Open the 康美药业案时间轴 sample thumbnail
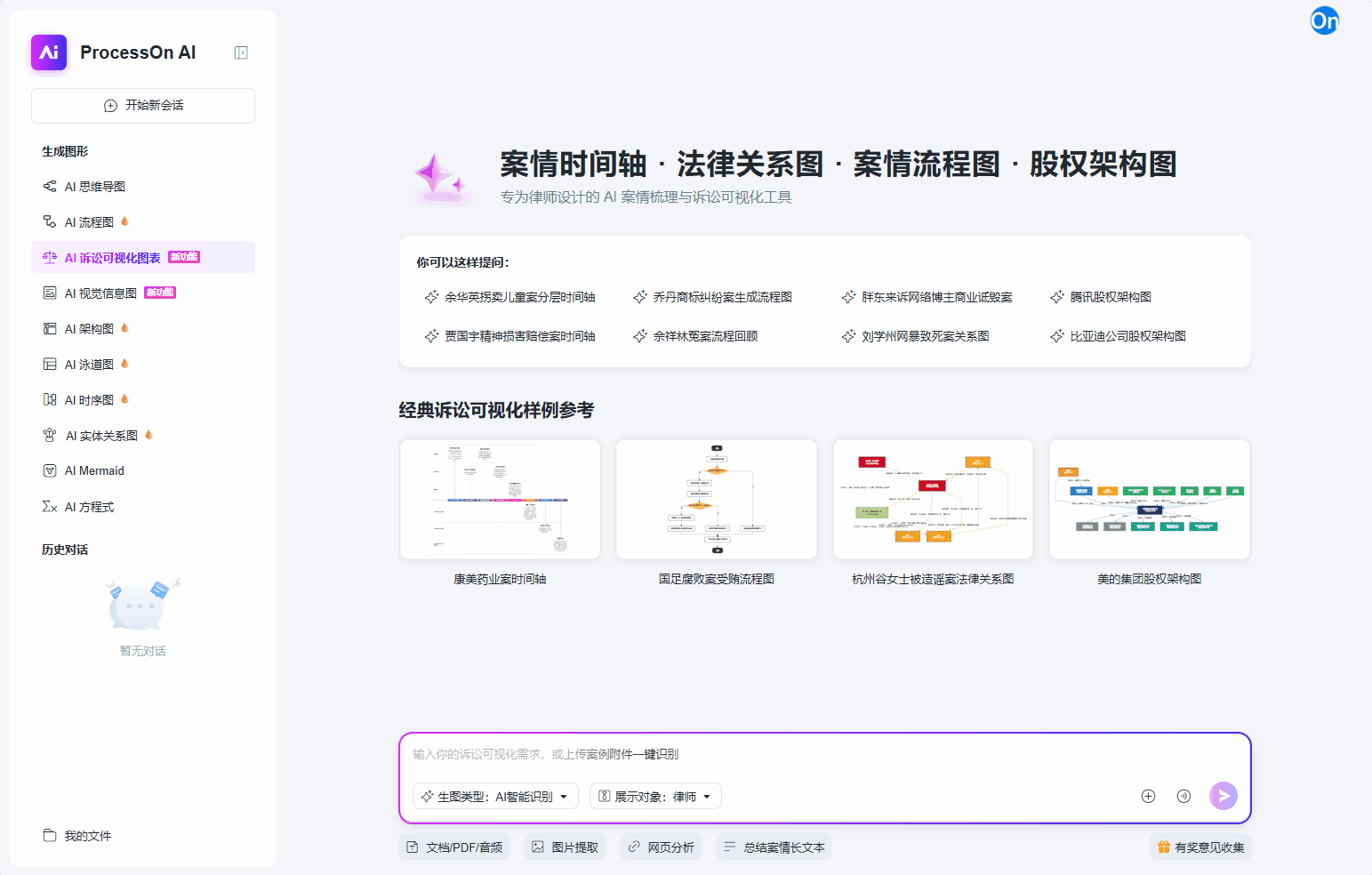Screen dimensions: 1372x875 coord(500,500)
